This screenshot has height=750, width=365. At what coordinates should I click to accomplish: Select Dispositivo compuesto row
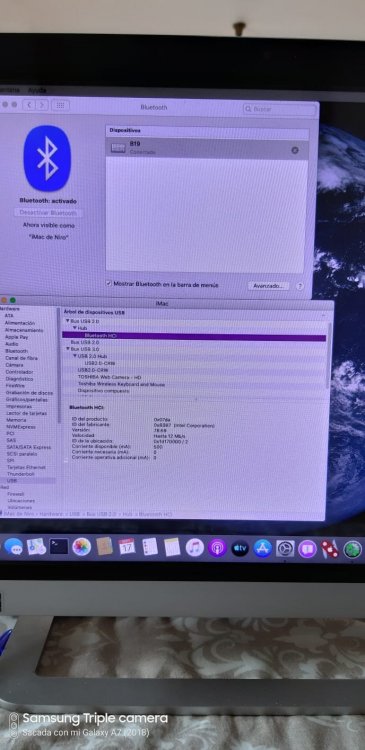[x=194, y=391]
